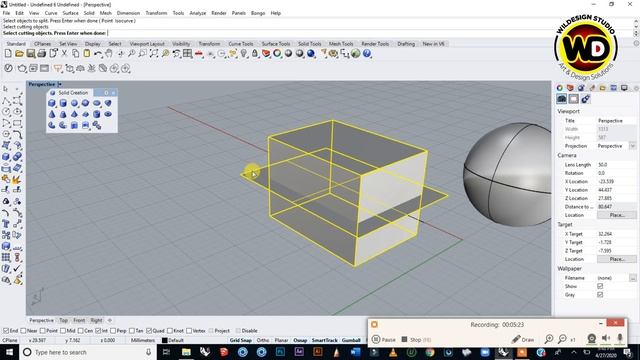Uncheck the Quad osnap checkbox
The height and width of the screenshot is (360, 640).
tap(149, 331)
